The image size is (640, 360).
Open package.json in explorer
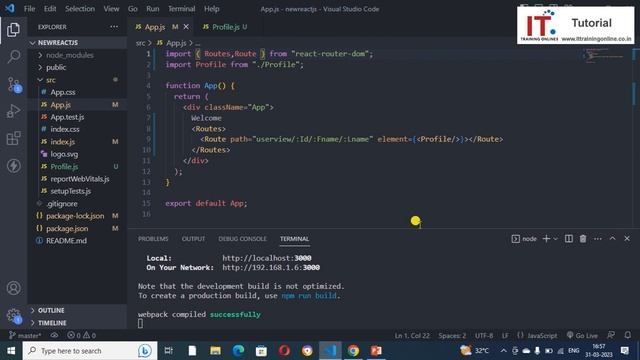[x=77, y=229]
